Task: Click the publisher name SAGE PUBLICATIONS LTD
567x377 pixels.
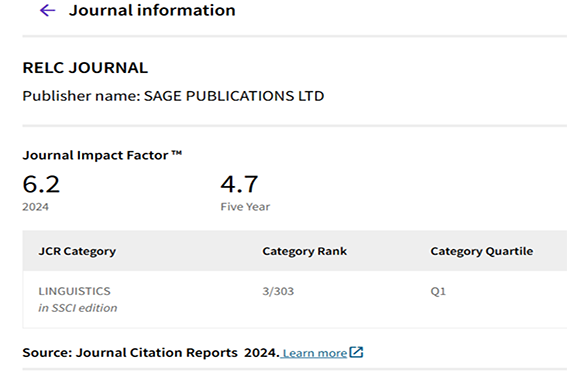Action: click(234, 96)
